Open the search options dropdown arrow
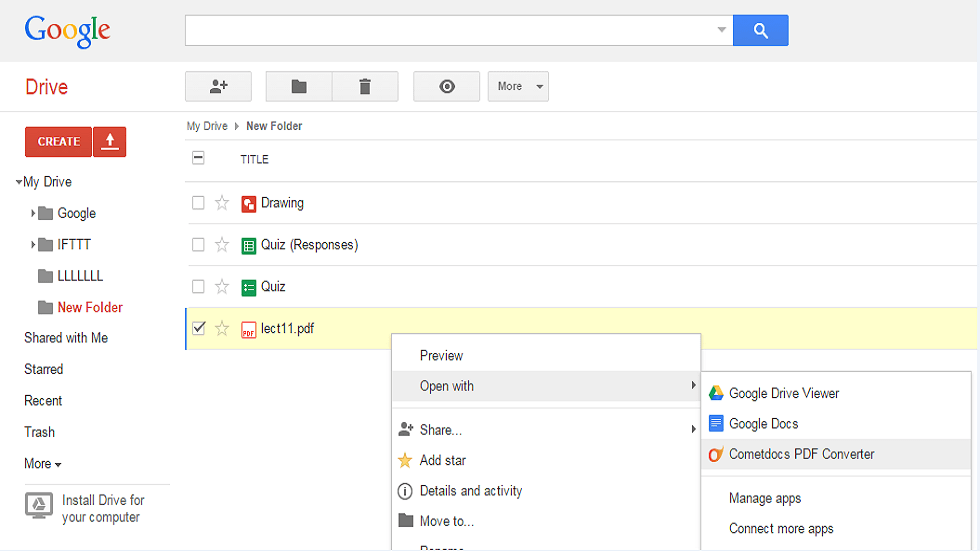 click(722, 30)
